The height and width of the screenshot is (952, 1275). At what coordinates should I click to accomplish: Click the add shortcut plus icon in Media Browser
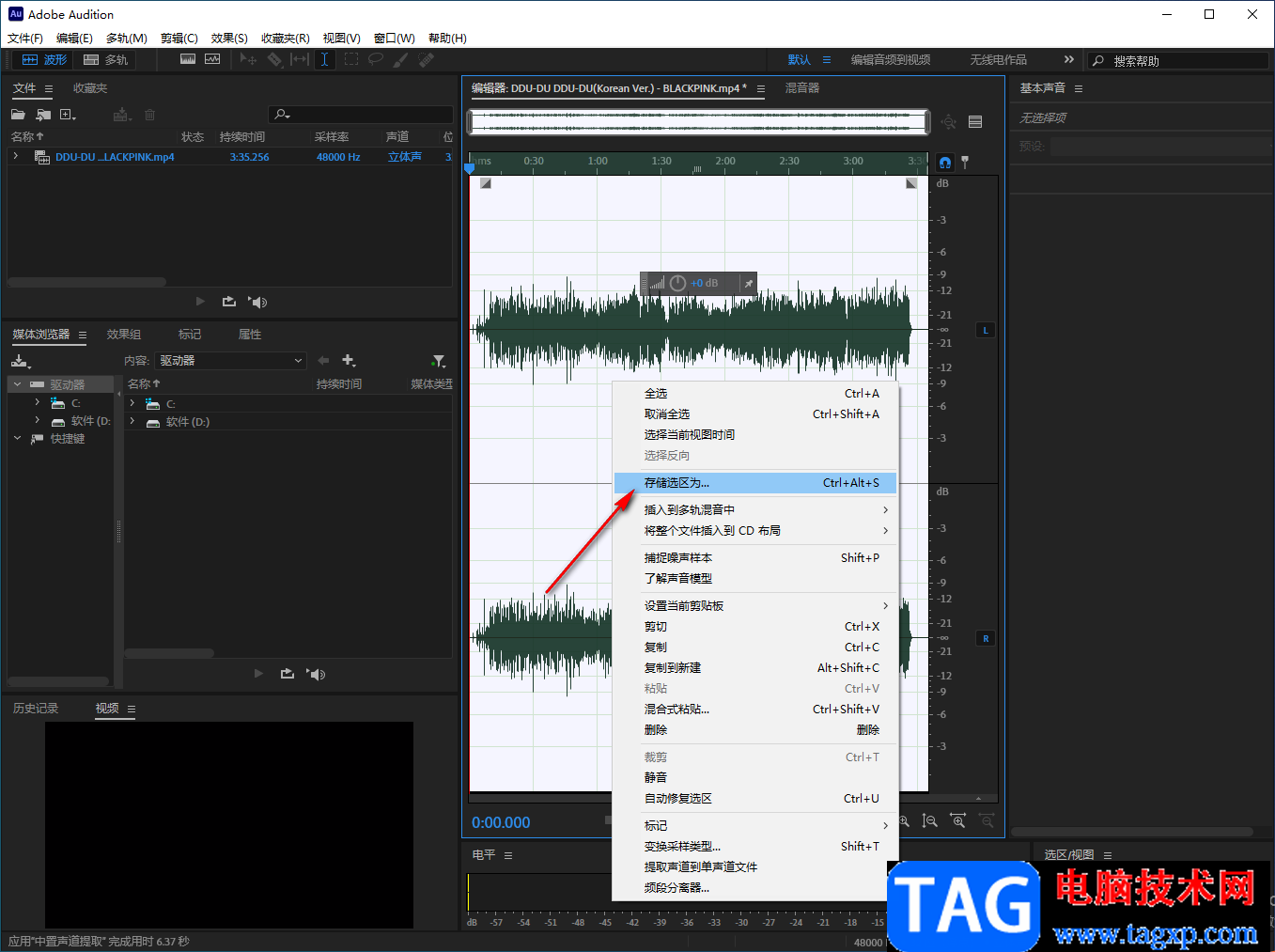click(349, 361)
